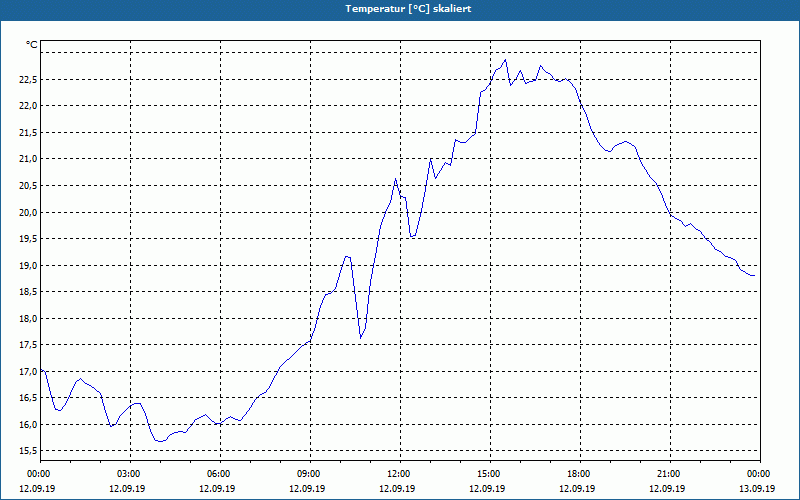Click the date '12.09.19' below 18:00
This screenshot has height=500, width=800.
click(577, 488)
